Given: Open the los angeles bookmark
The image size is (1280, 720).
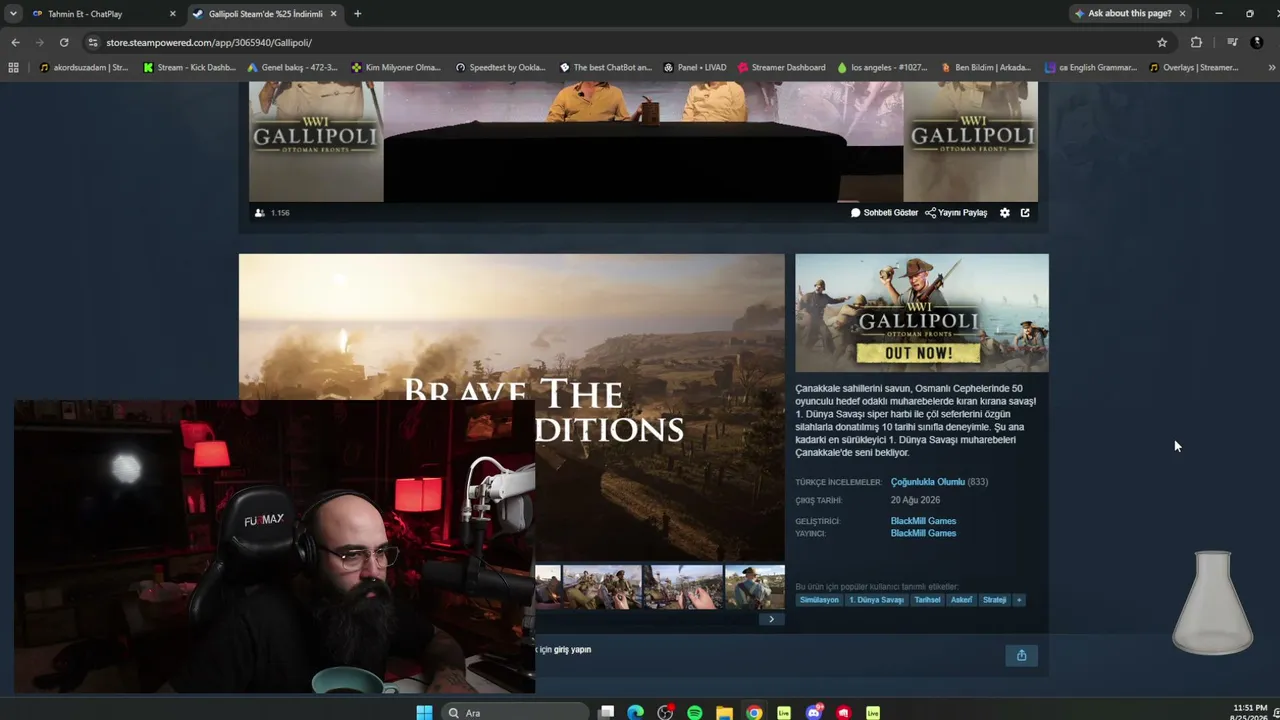Looking at the screenshot, I should (x=884, y=68).
